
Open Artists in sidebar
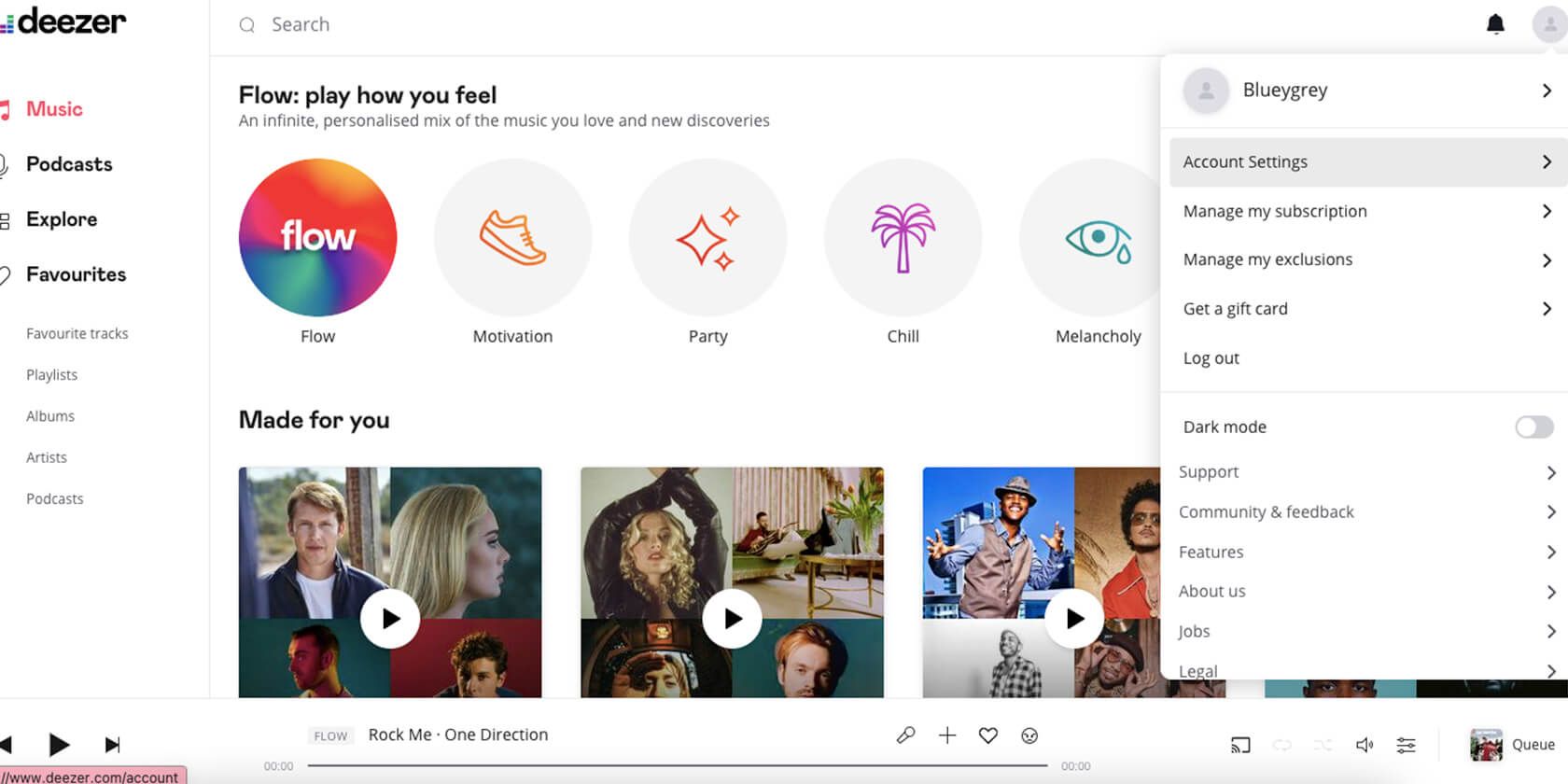tap(47, 457)
